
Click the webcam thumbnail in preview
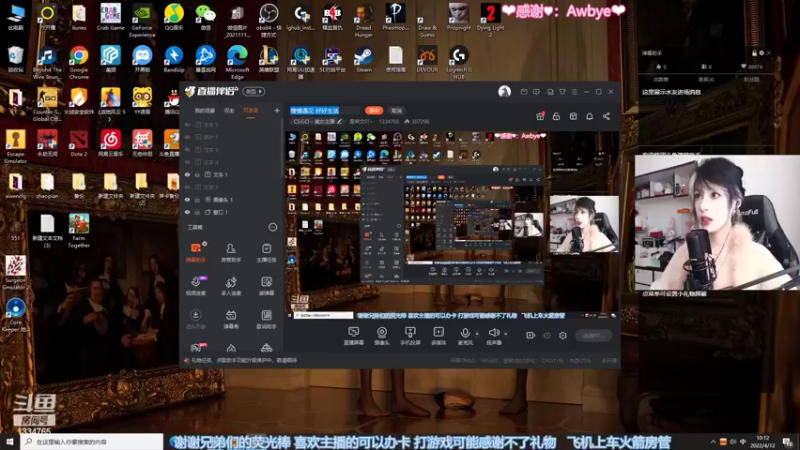pos(584,224)
